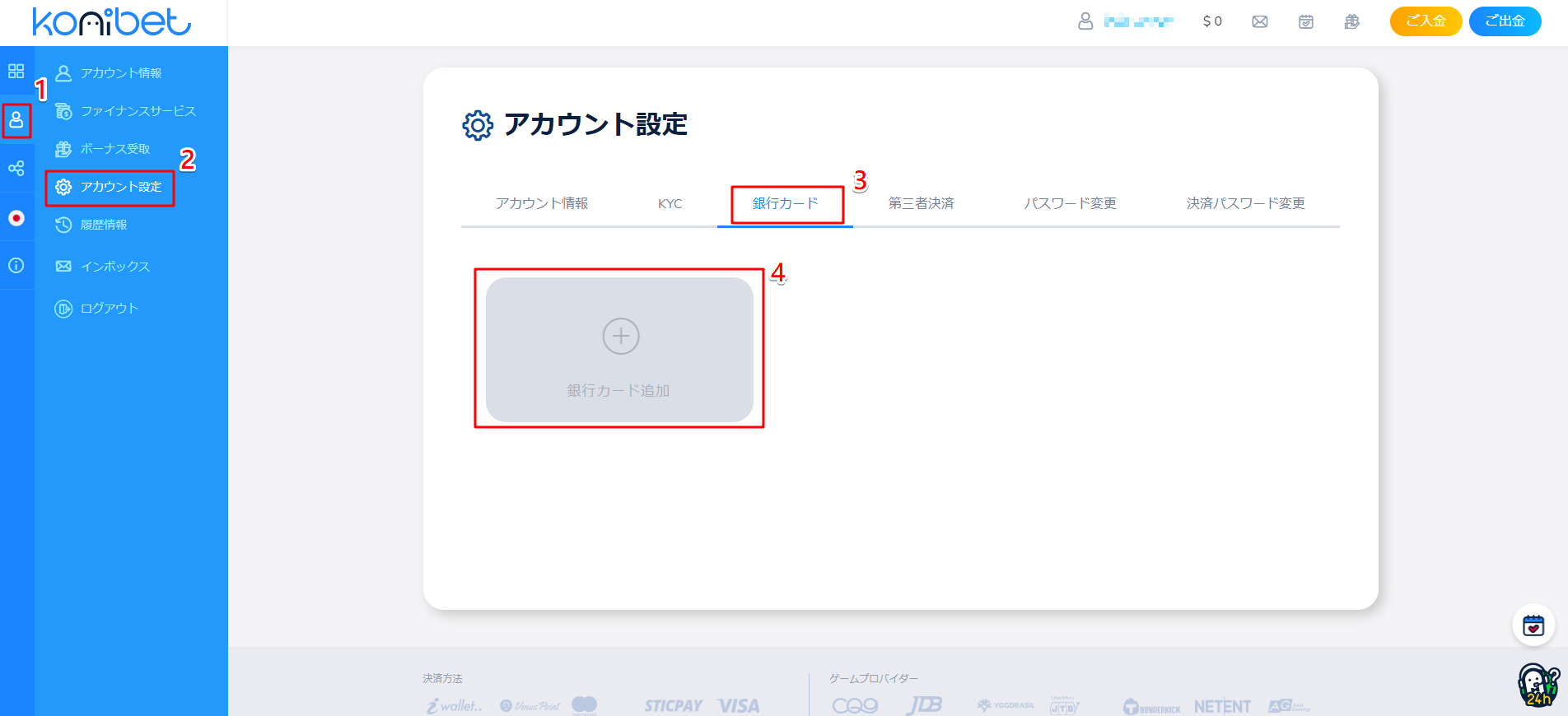Add a bank card via 銀行カード追加
Screen dimensions: 1568x716
(619, 350)
